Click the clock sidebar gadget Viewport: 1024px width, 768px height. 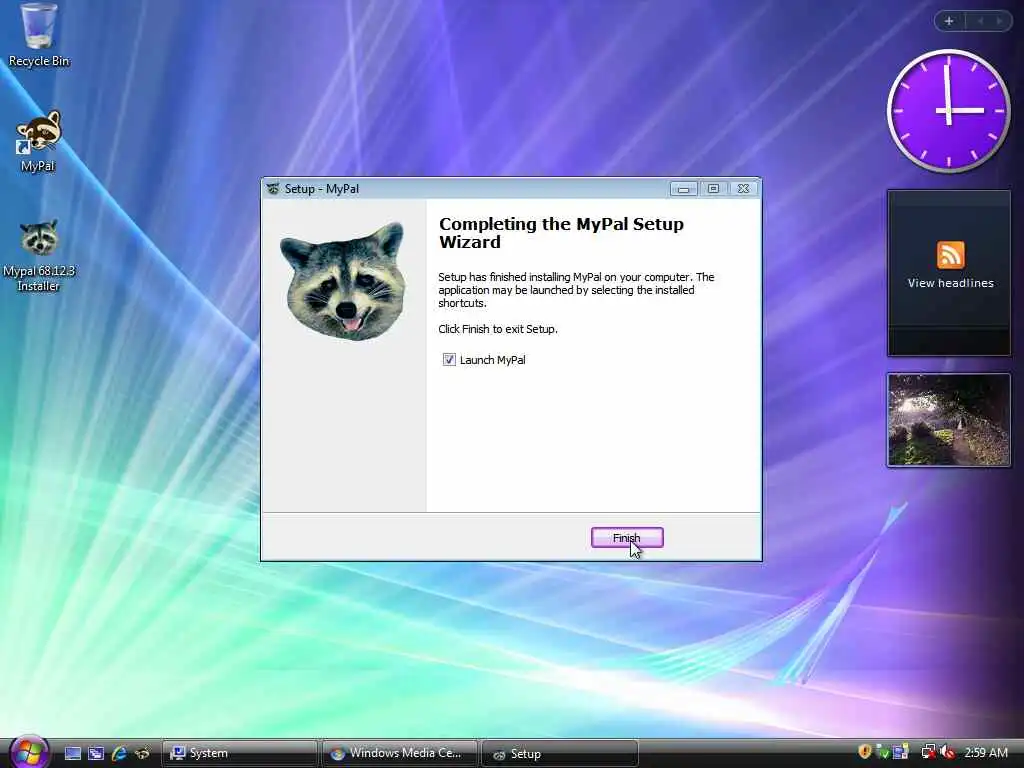point(948,111)
